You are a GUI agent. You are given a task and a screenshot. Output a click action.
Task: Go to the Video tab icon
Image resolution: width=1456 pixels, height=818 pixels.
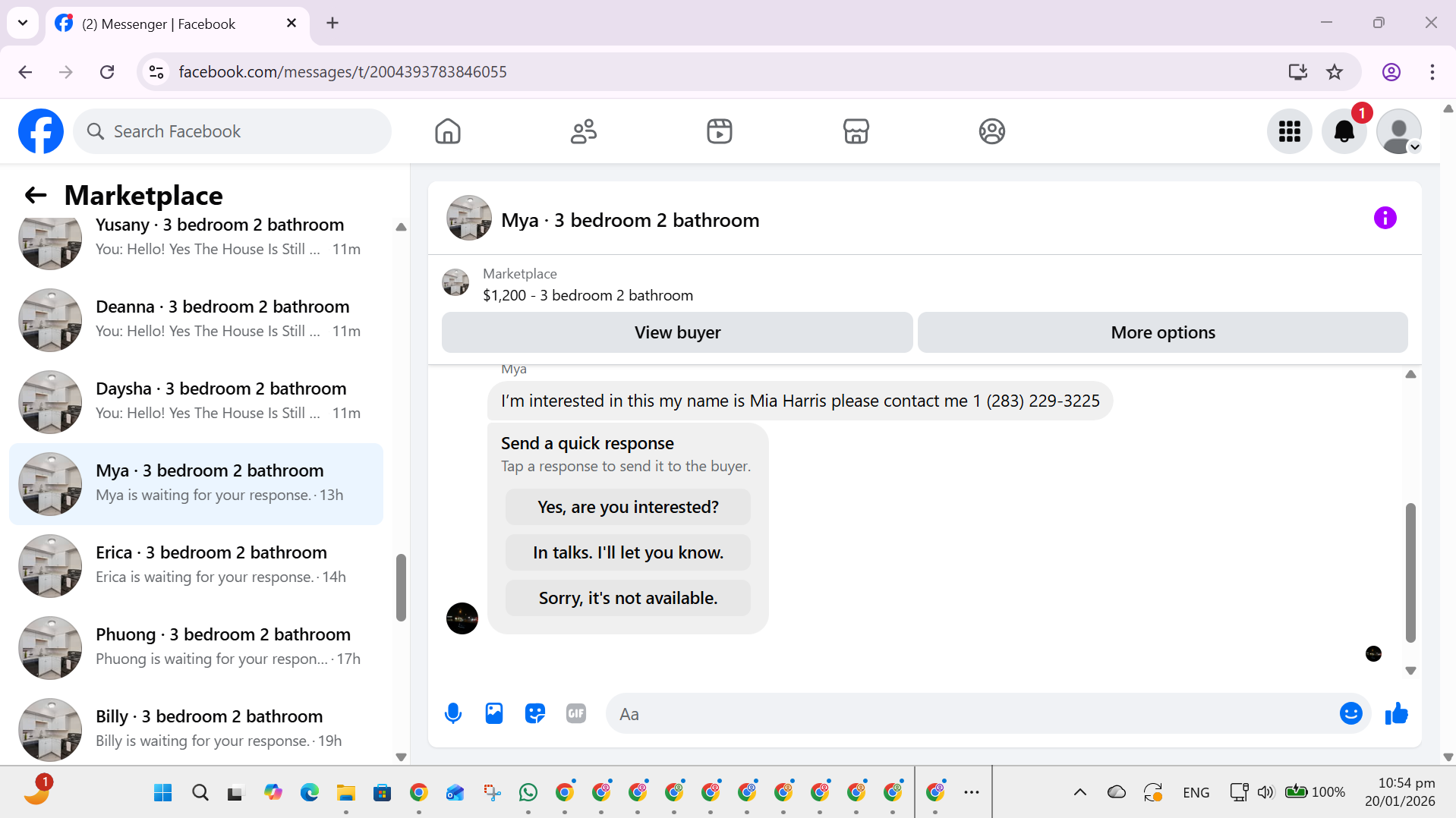click(x=720, y=131)
